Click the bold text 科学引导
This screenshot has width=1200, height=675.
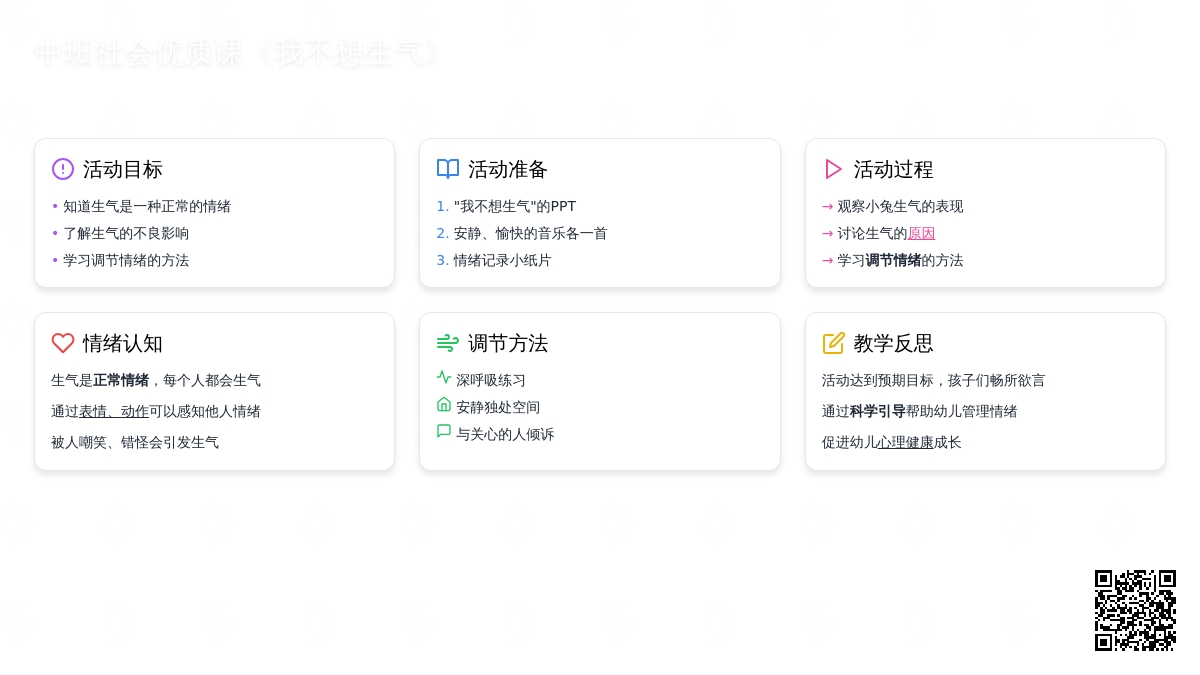877,411
